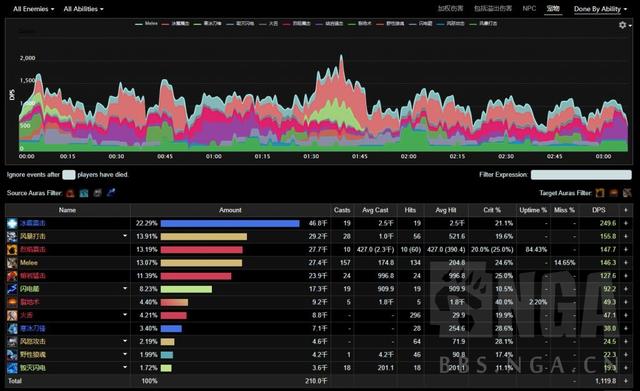Screen dimensions: 640x391
Task: Select the gray Source Auras Filter icon
Action: coord(97,193)
